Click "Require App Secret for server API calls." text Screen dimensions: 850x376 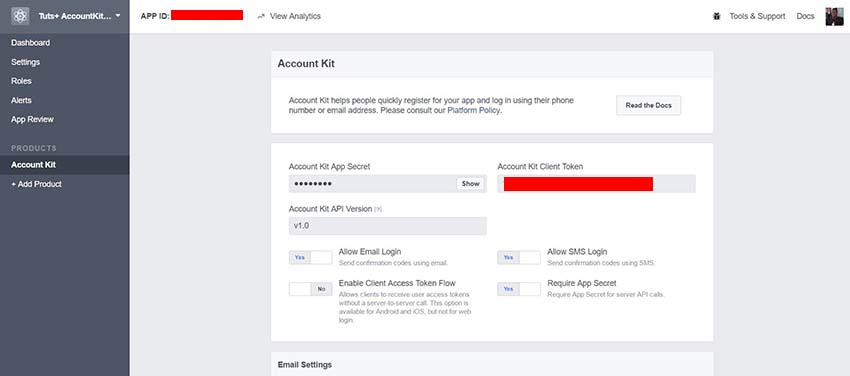point(606,294)
